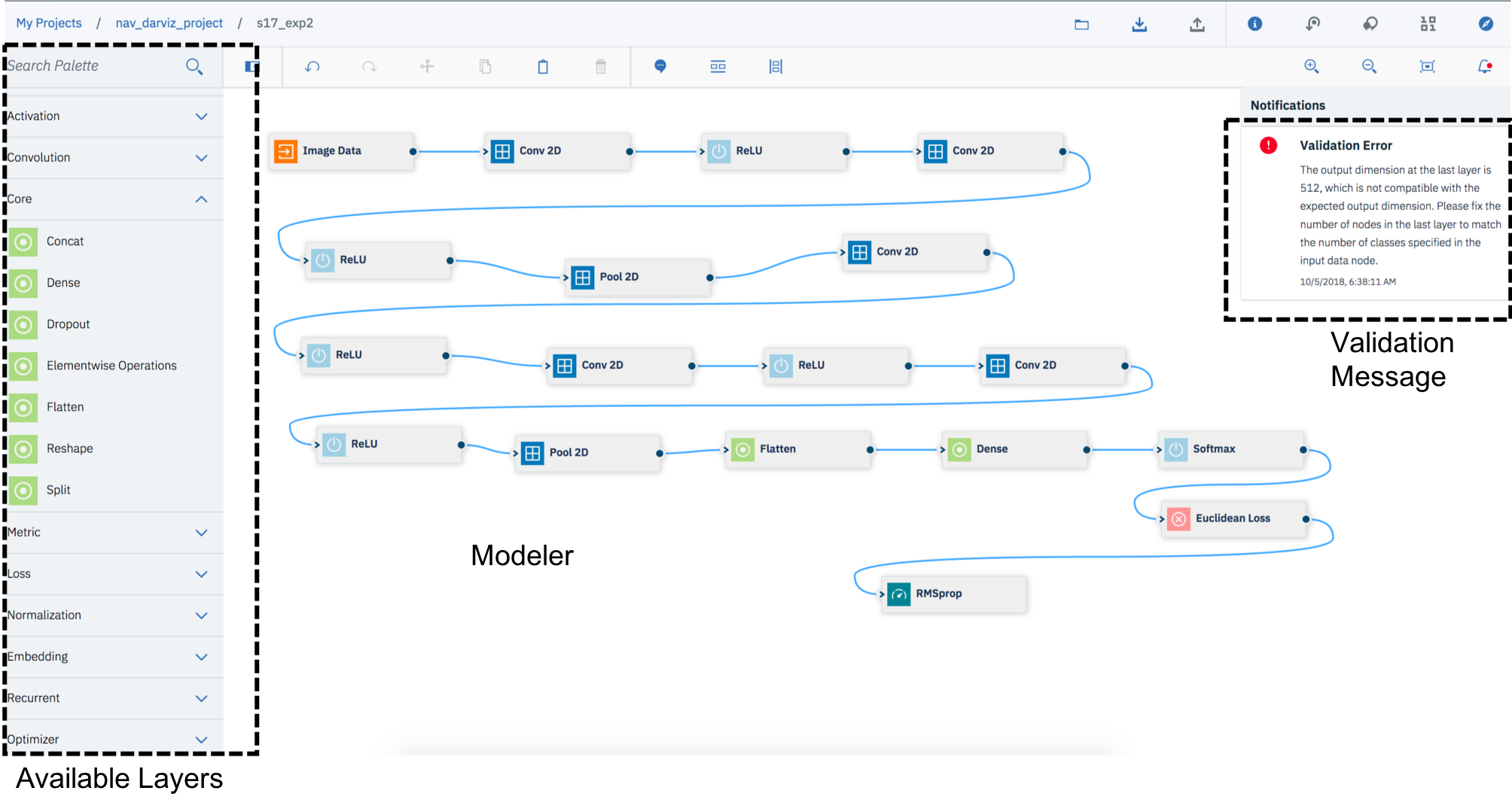Arrange nodes vertically layout icon
Image resolution: width=1512 pixels, height=812 pixels.
pyautogui.click(x=776, y=67)
